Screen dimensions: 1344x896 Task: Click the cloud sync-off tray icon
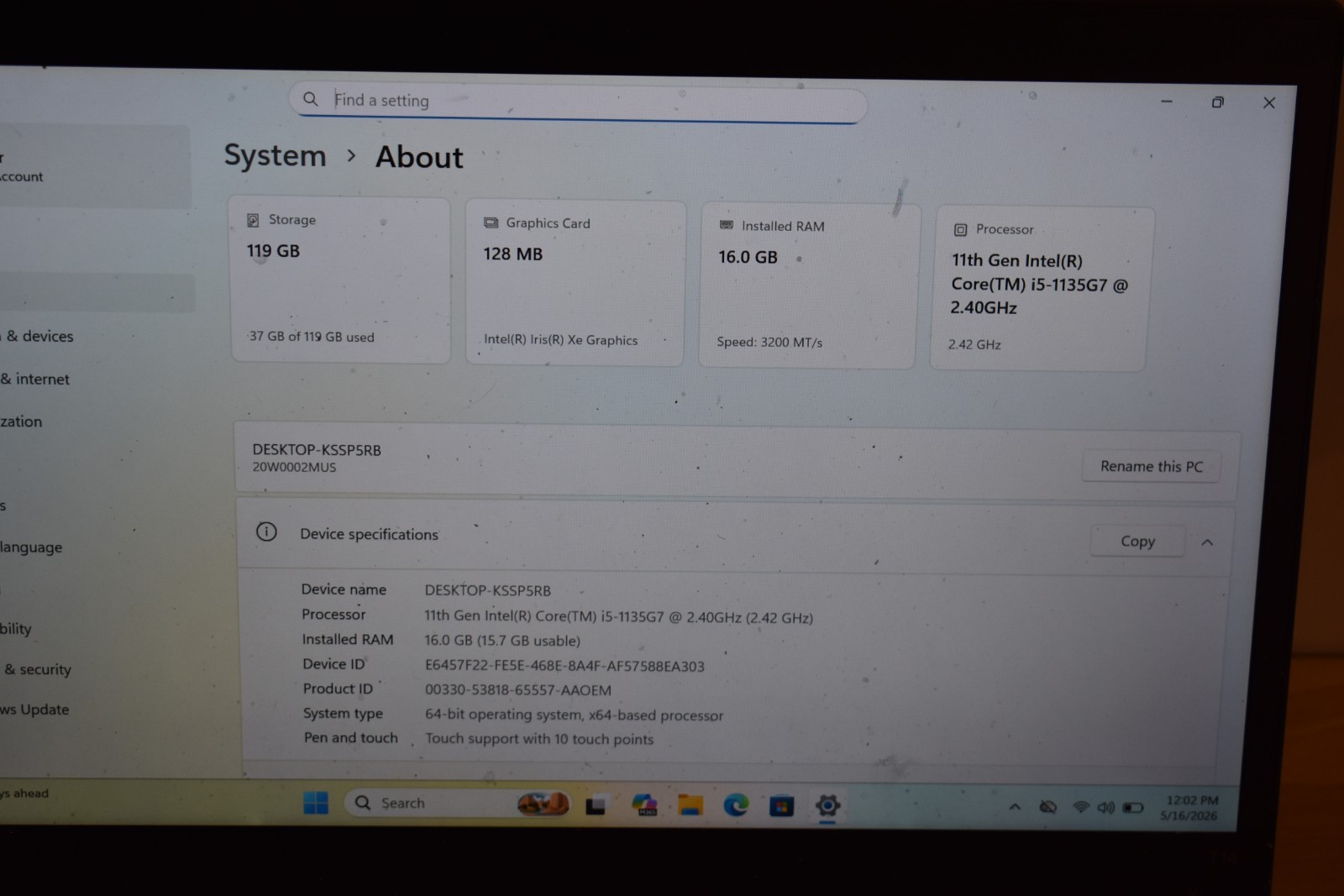[x=1047, y=807]
